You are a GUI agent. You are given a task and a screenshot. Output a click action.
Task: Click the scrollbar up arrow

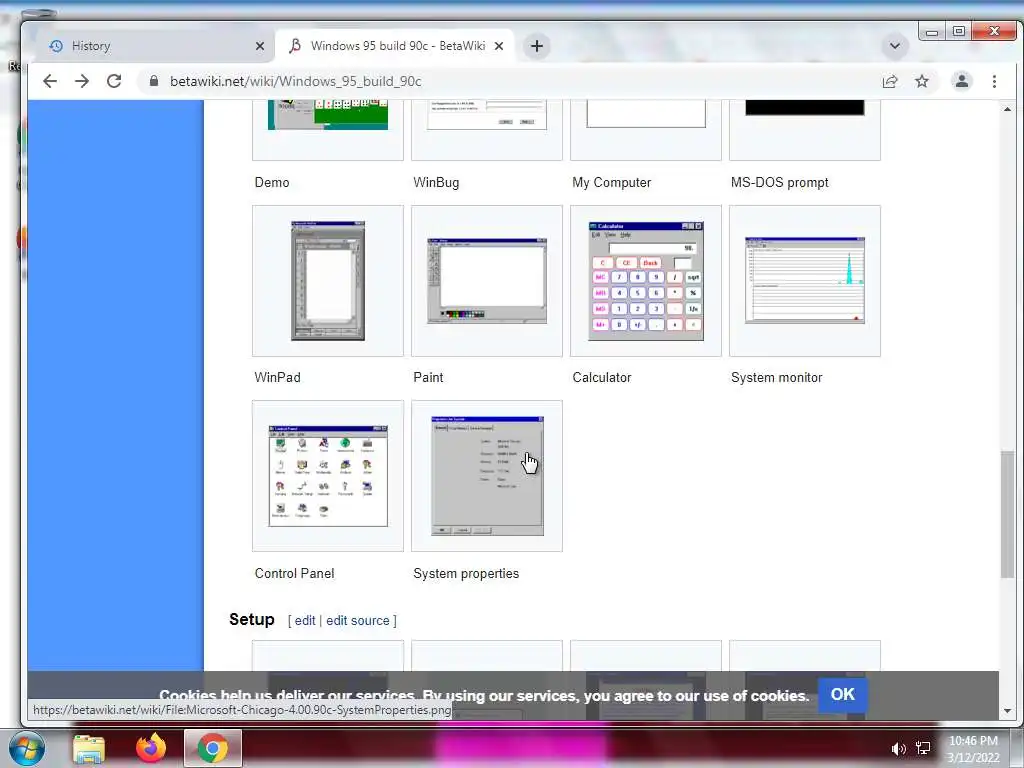1007,109
